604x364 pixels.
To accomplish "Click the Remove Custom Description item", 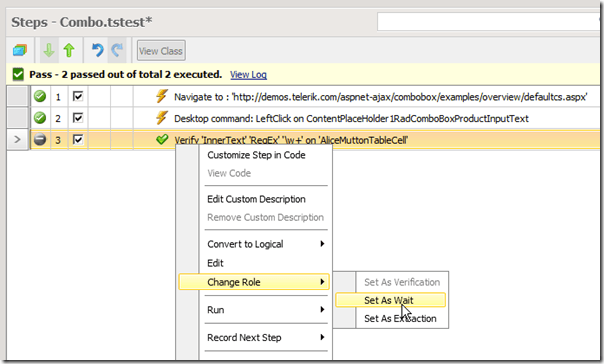I will [x=265, y=218].
